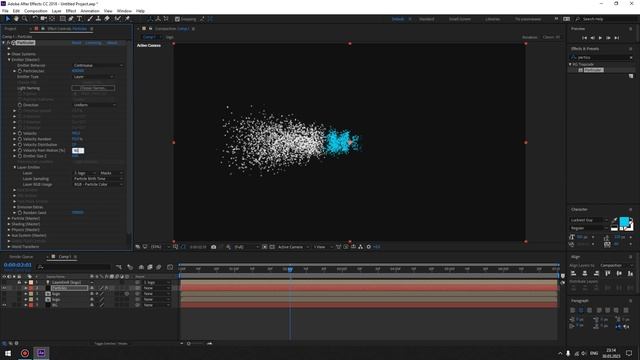Open the Composition menu
The height and width of the screenshot is (360, 640).
[36, 11]
